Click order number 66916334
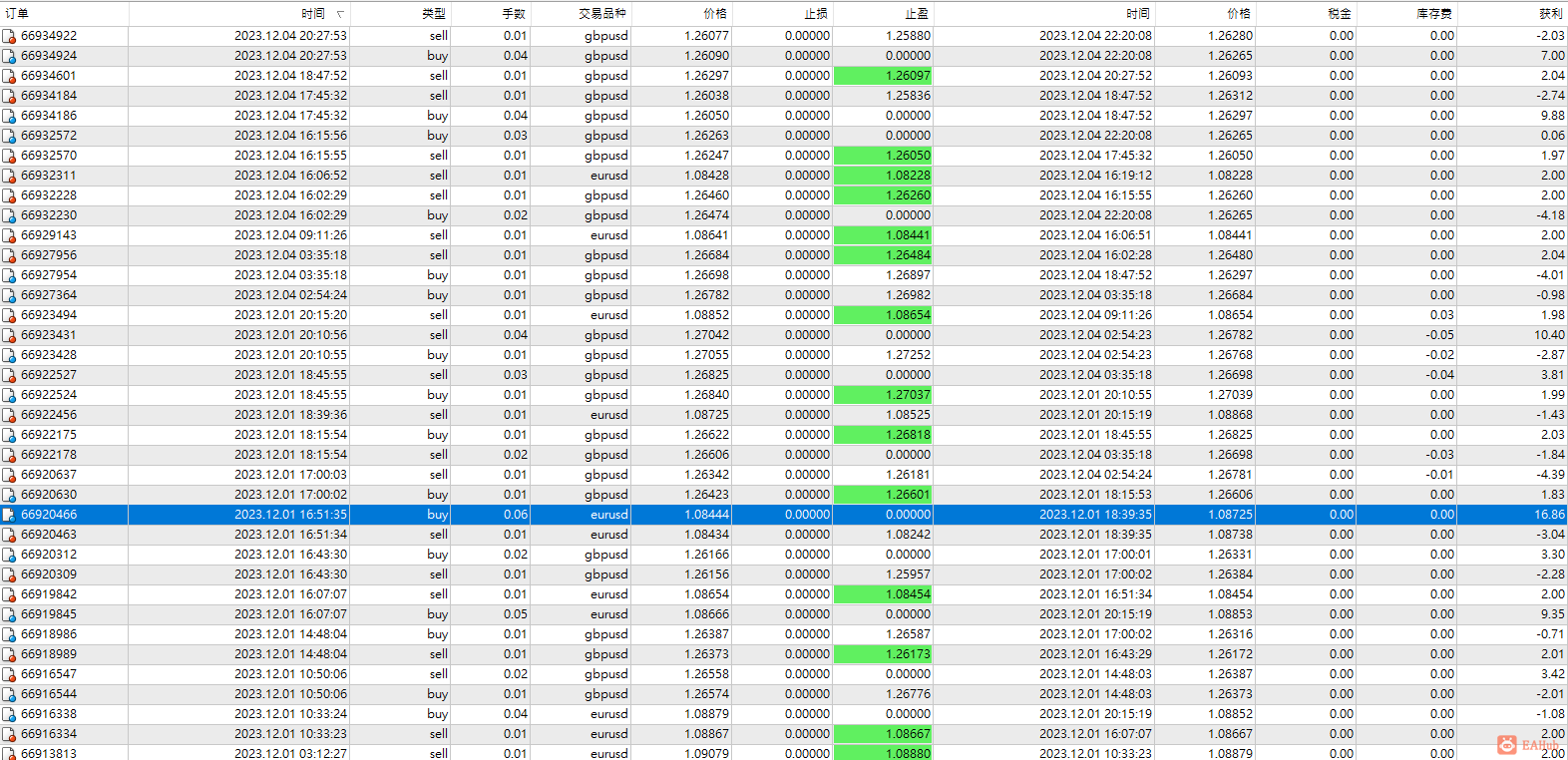 [49, 734]
